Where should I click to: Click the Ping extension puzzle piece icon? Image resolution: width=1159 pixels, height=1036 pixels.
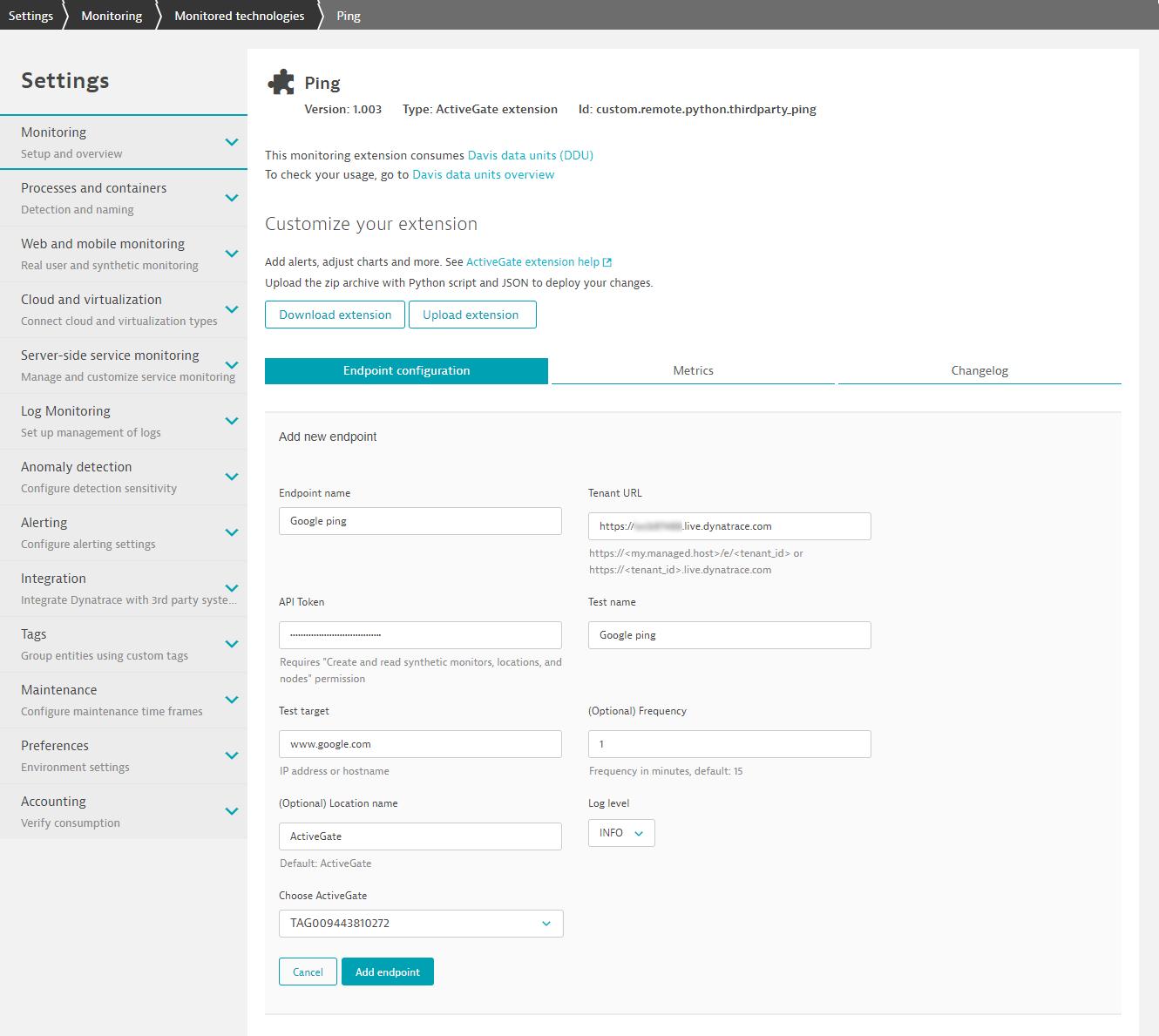click(281, 81)
